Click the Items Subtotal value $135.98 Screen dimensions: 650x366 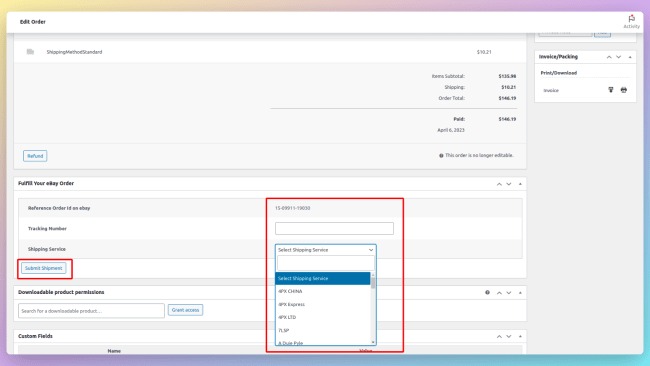(x=507, y=76)
